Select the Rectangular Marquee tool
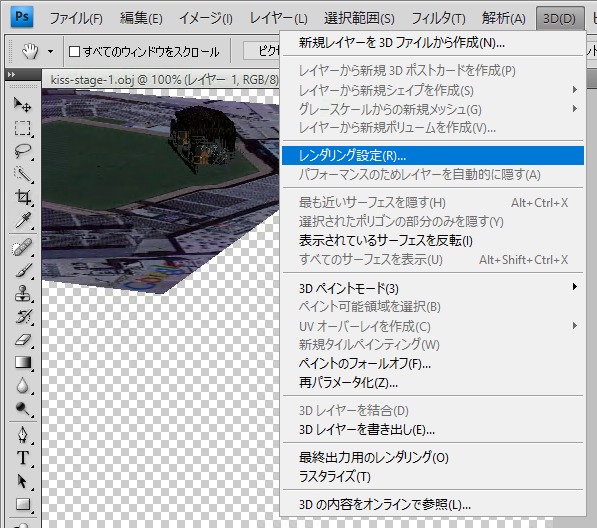This screenshot has width=597, height=528. coord(22,128)
